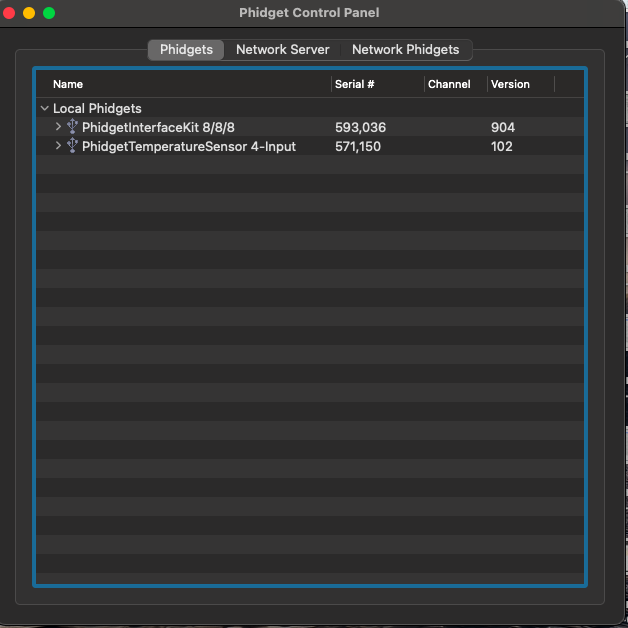
Task: Select the PhidgetInterfaceKit 8/8/8 device name
Action: tap(158, 127)
